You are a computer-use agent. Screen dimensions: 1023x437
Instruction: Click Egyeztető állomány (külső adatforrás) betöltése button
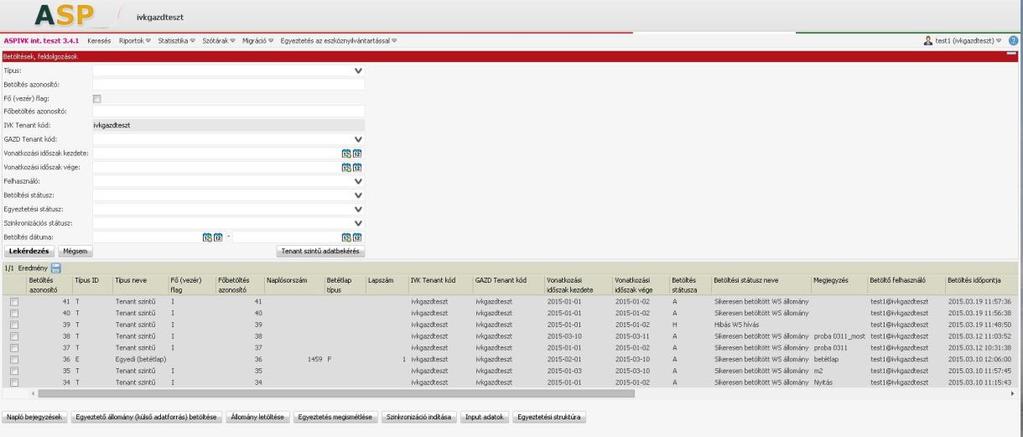click(147, 417)
